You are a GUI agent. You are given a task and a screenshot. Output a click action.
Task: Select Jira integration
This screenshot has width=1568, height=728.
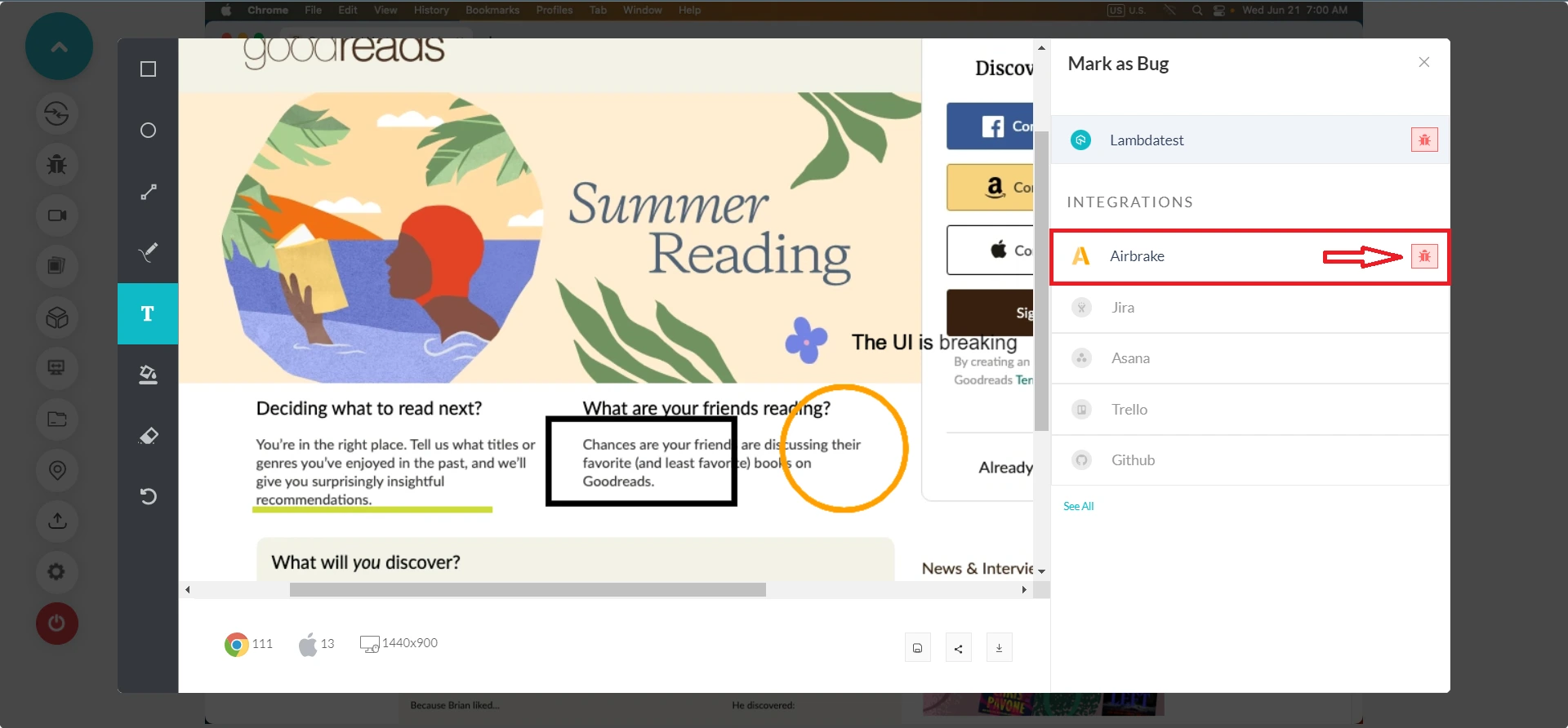coord(1123,308)
